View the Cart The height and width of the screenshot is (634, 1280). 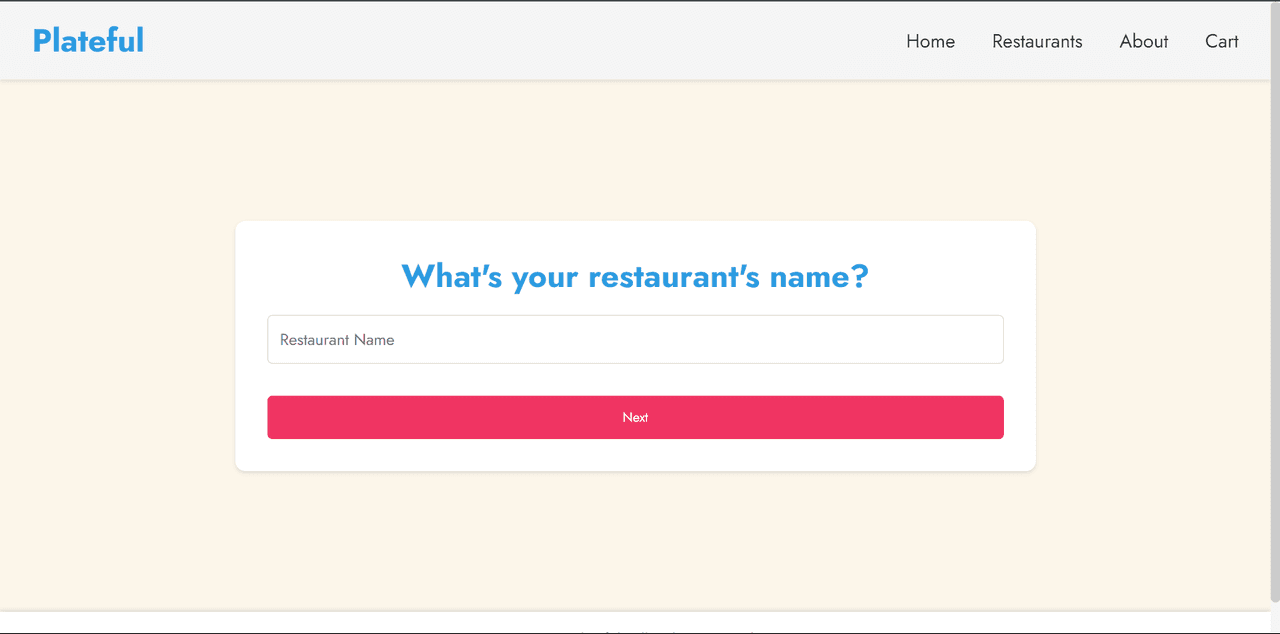pos(1222,41)
